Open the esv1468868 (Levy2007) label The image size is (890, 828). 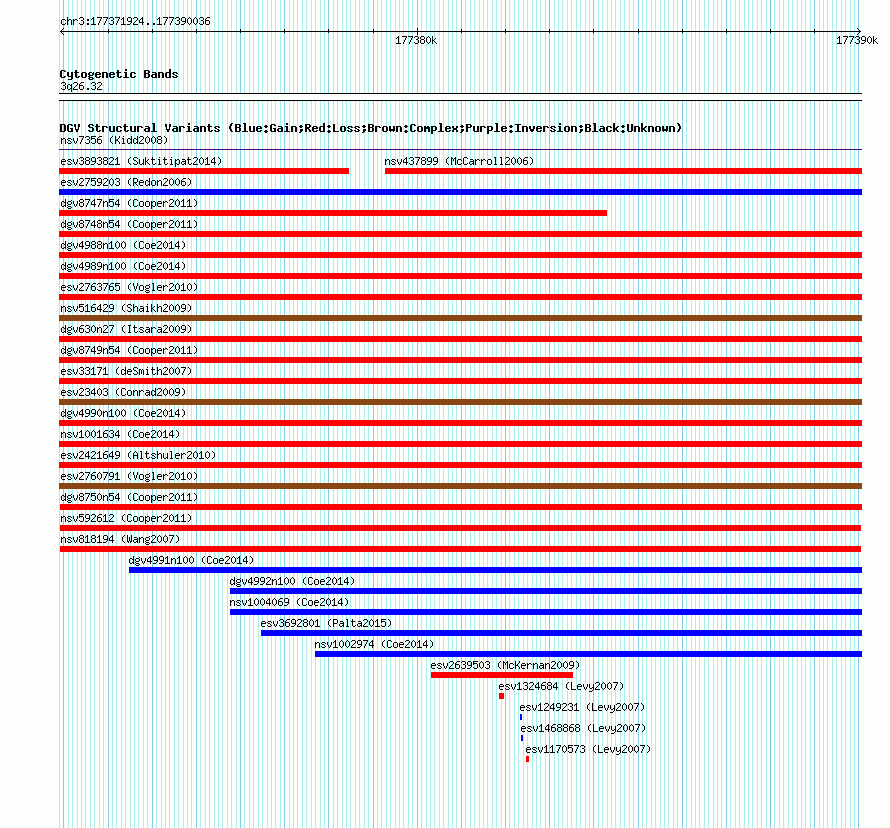pos(583,728)
